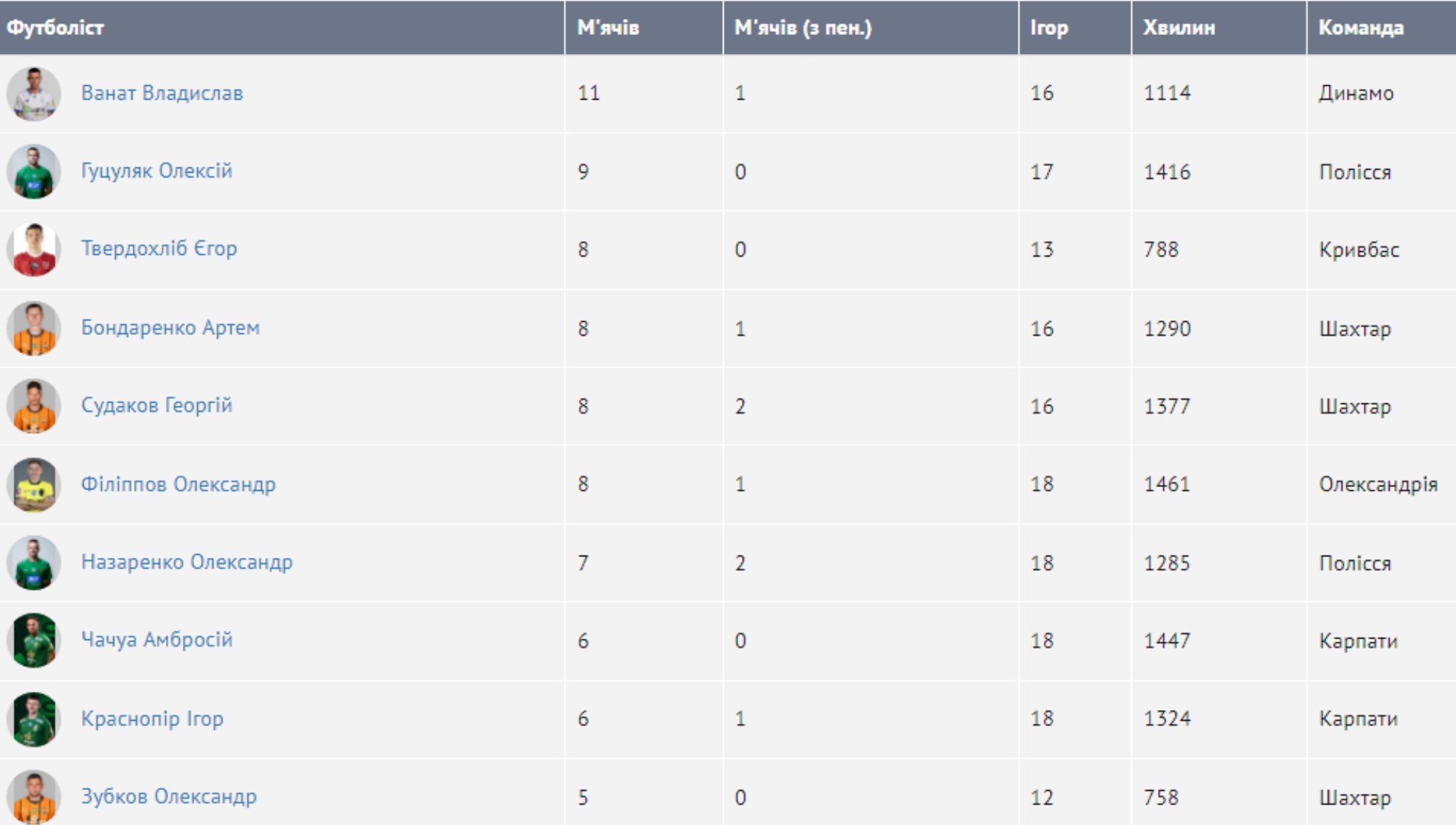Click the Команда column header
The image size is (1456, 825).
(1361, 28)
